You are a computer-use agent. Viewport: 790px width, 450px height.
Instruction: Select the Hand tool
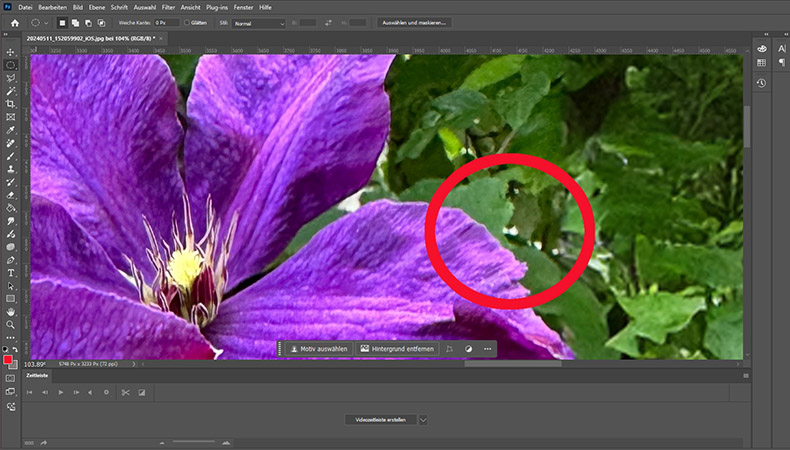[11, 311]
